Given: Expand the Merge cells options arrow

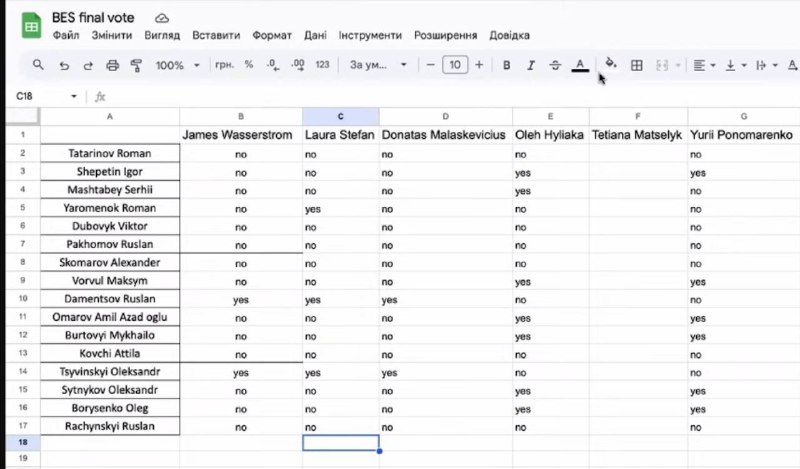Looking at the screenshot, I should pos(678,65).
